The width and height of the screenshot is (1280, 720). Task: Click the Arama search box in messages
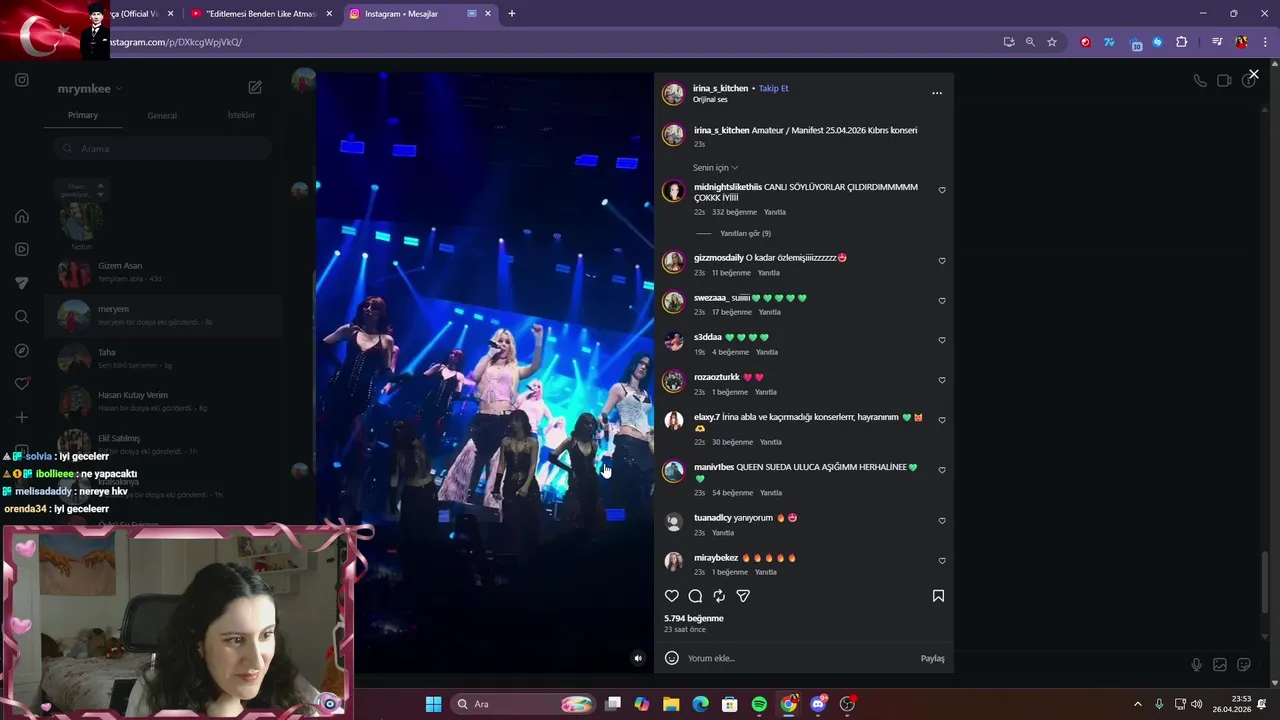coord(162,148)
